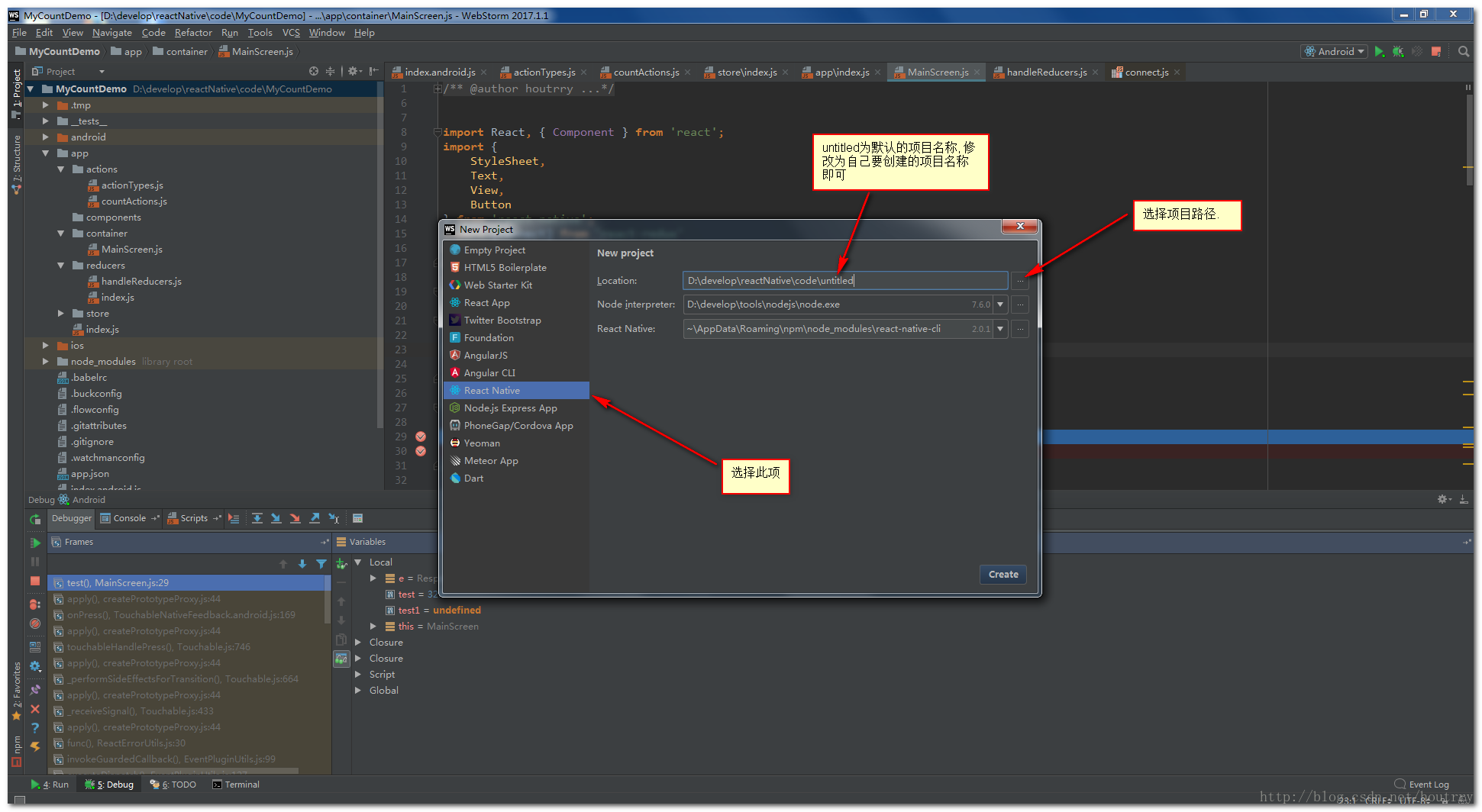Open the Android run configuration dropdown
The width and height of the screenshot is (1482, 812).
(x=1334, y=51)
